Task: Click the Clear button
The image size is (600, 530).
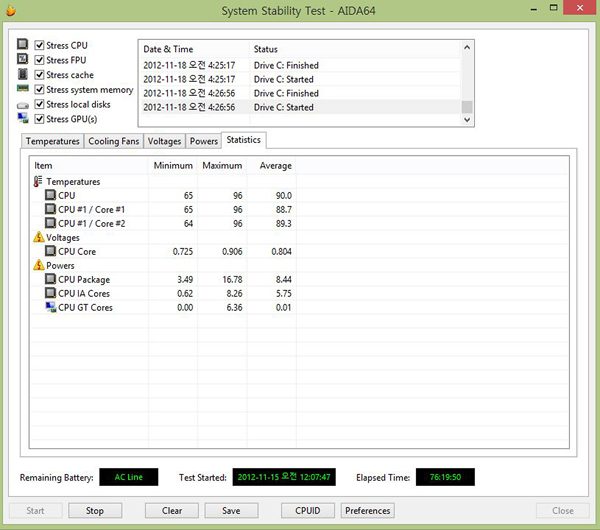Action: pos(172,510)
